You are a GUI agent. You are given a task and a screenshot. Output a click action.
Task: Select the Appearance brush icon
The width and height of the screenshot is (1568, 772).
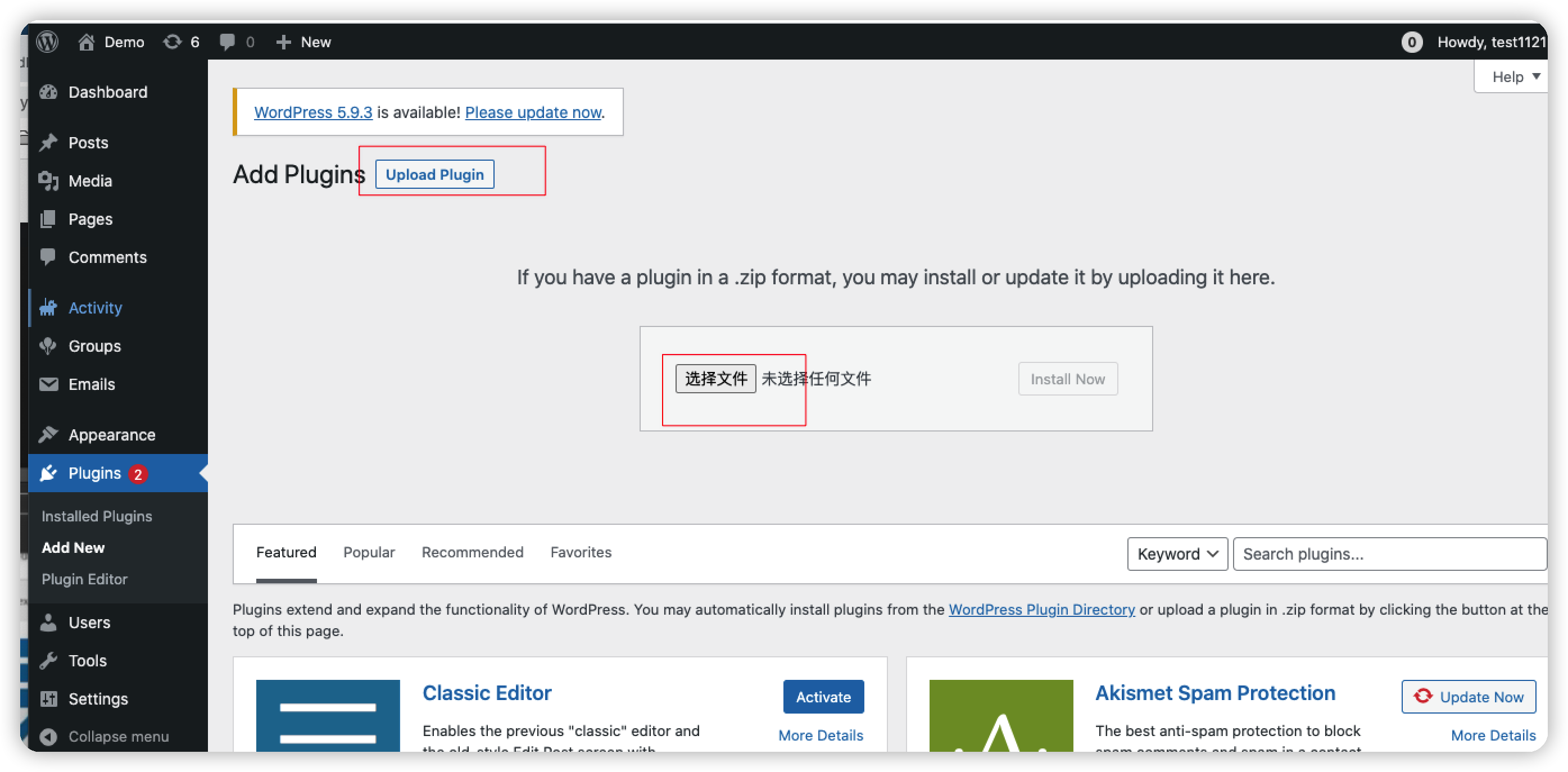[x=49, y=434]
